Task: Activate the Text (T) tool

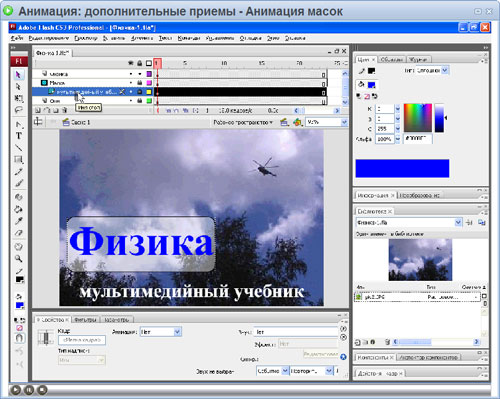Action: [18, 136]
